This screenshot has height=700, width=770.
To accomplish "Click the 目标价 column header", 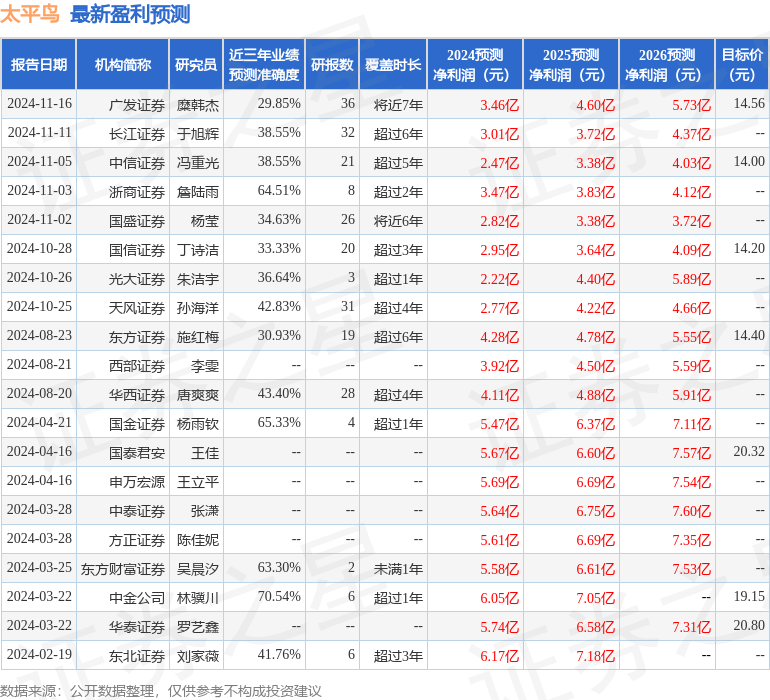I will click(742, 65).
